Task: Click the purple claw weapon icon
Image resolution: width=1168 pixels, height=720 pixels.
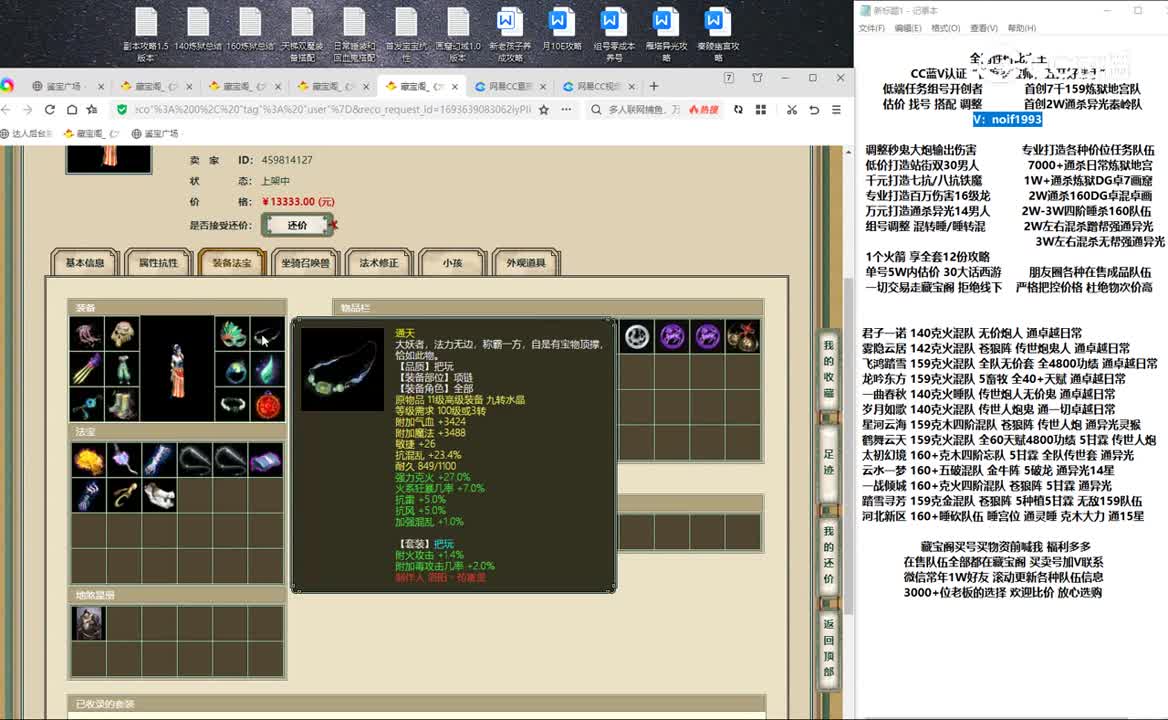Action: 87,369
